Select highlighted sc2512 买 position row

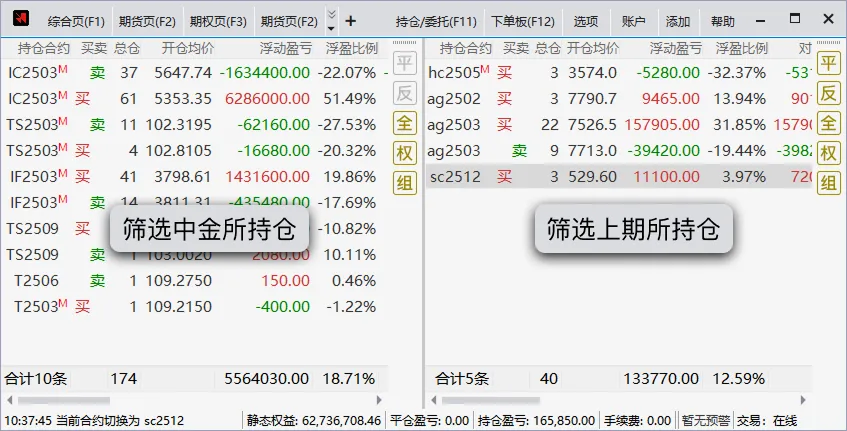tap(619, 176)
